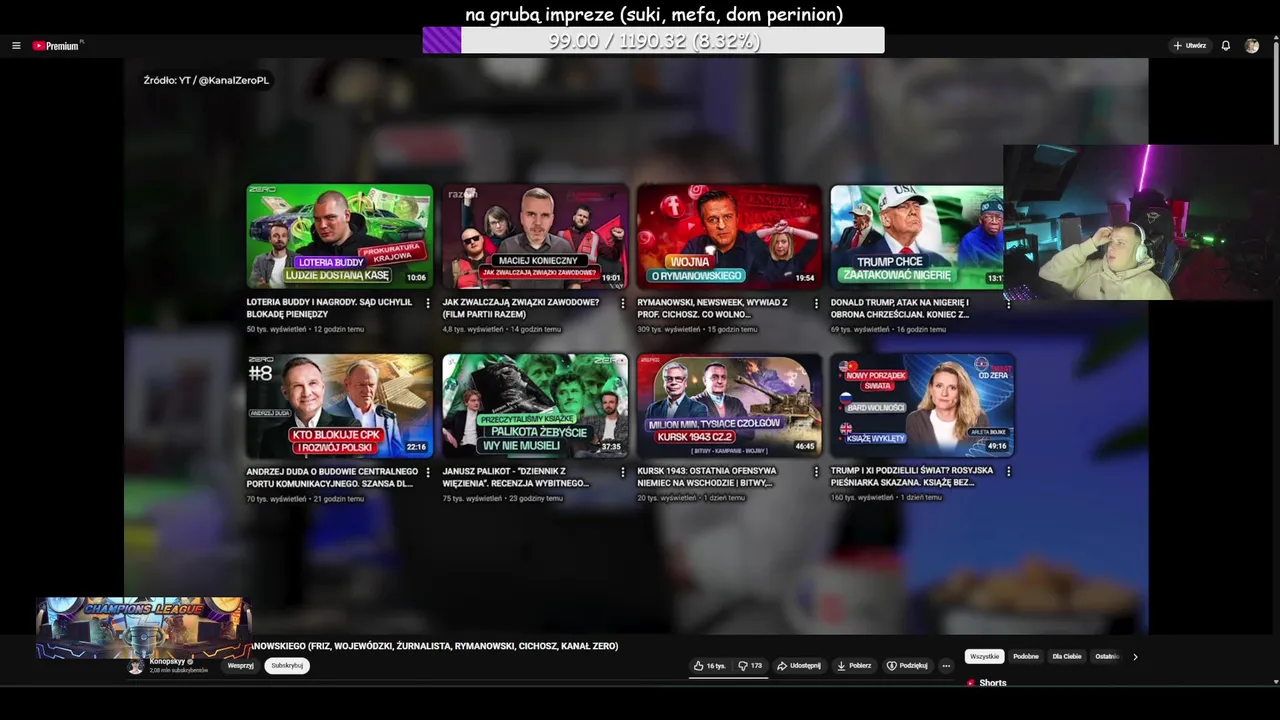This screenshot has width=1280, height=720.
Task: Select the Dla Ciebie filter chip
Action: pos(1067,657)
